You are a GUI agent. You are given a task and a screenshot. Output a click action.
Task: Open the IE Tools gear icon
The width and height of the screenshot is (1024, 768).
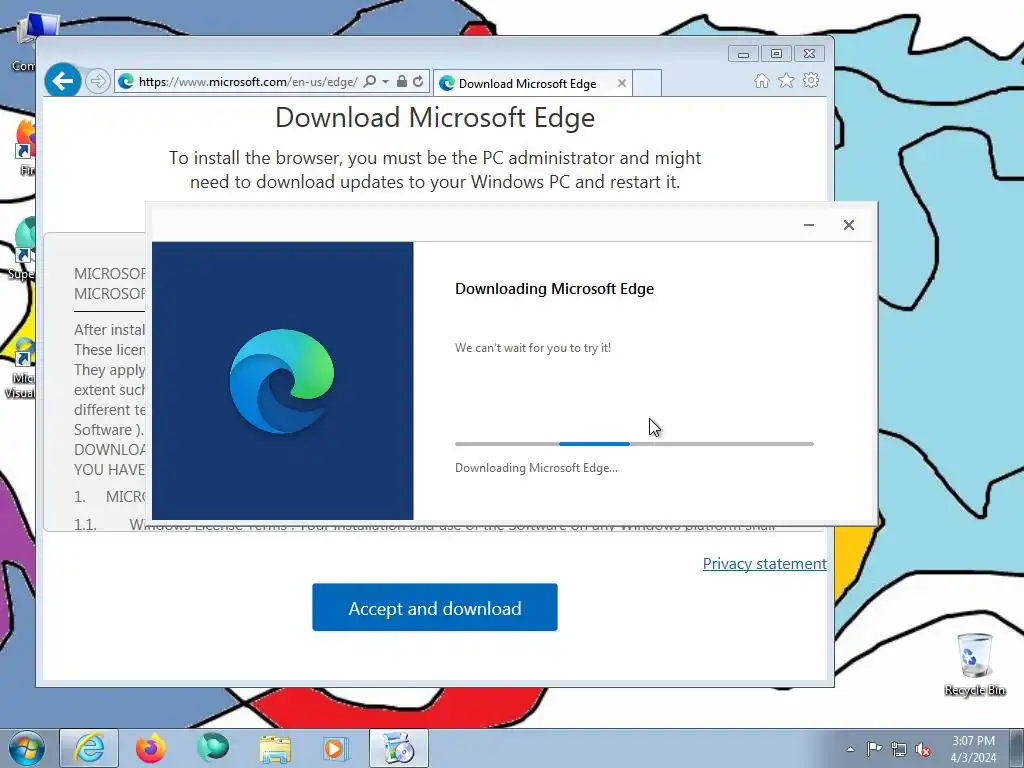(x=811, y=80)
